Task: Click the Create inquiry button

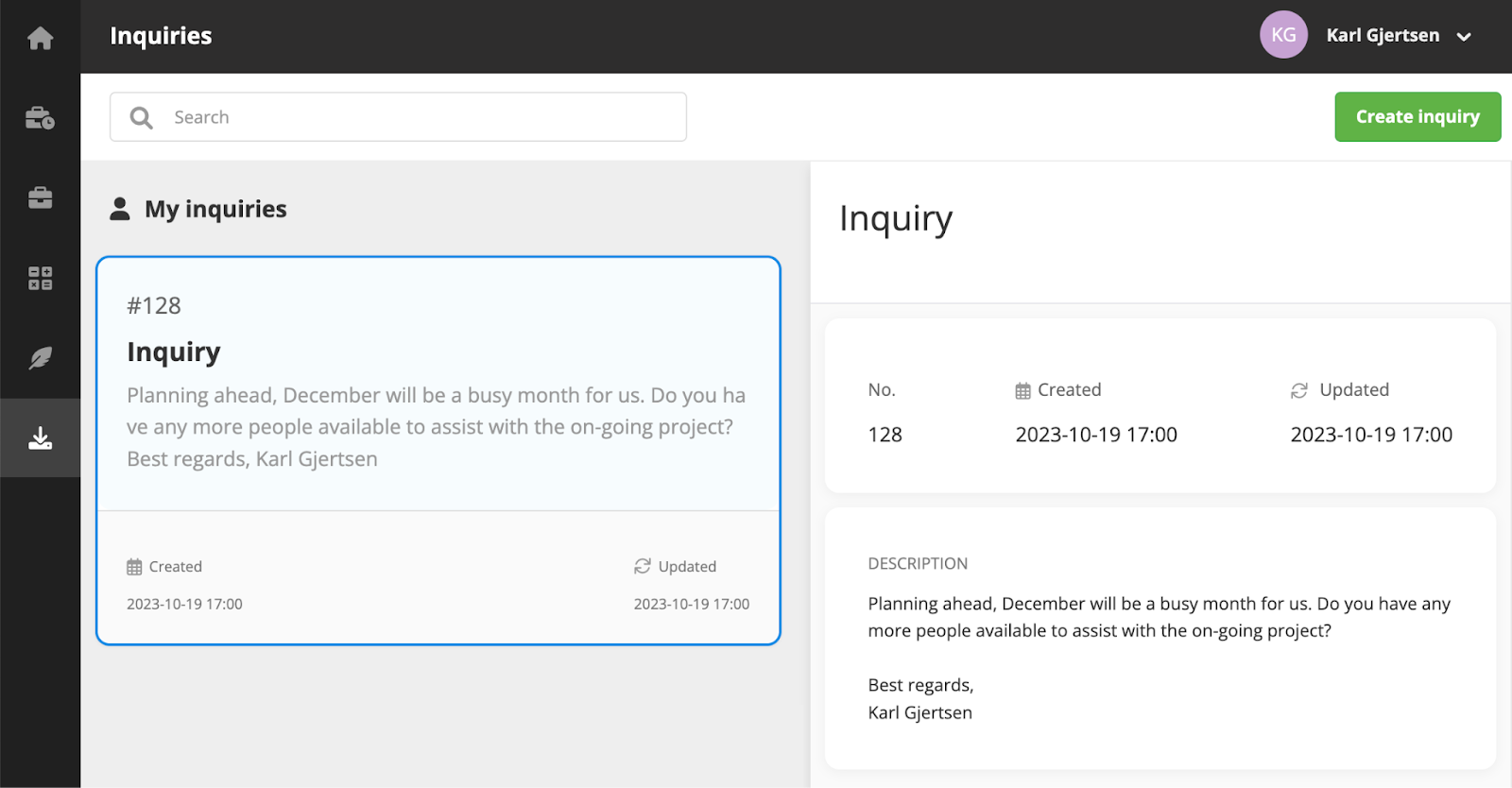Action: tap(1417, 116)
